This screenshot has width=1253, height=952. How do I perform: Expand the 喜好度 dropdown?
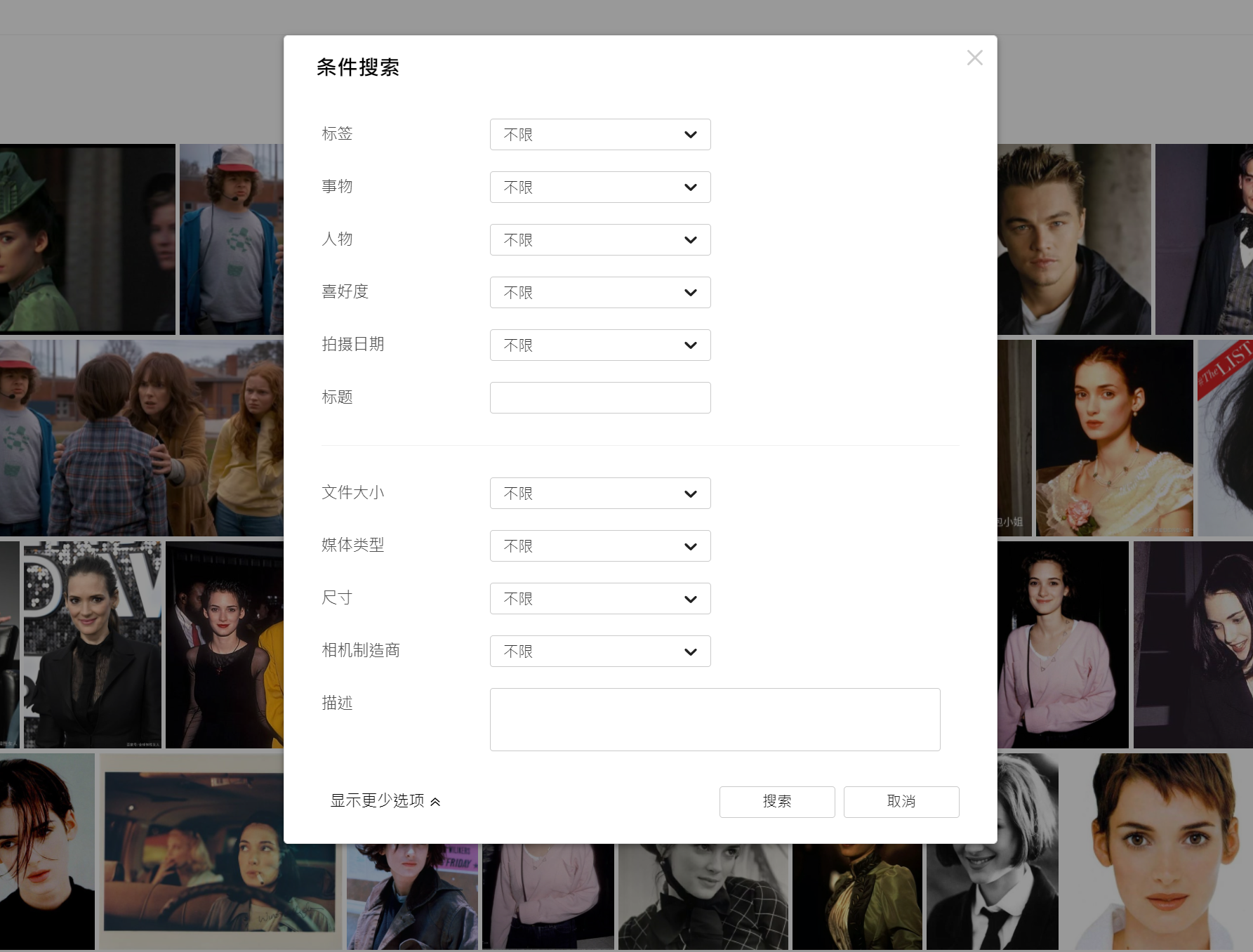point(600,293)
